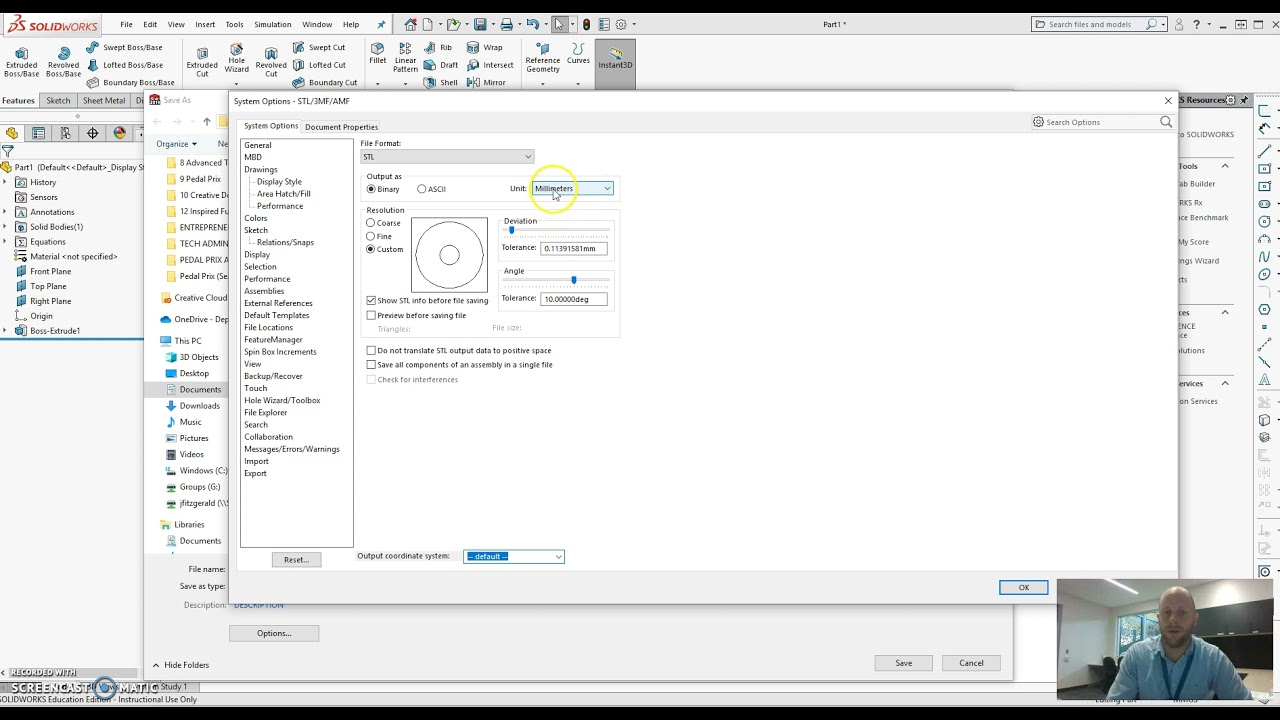Click the Home icon in top toolbar

[x=410, y=24]
